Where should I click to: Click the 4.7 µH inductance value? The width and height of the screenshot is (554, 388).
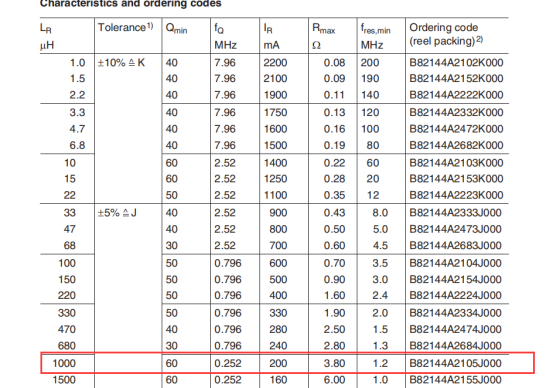(77, 129)
